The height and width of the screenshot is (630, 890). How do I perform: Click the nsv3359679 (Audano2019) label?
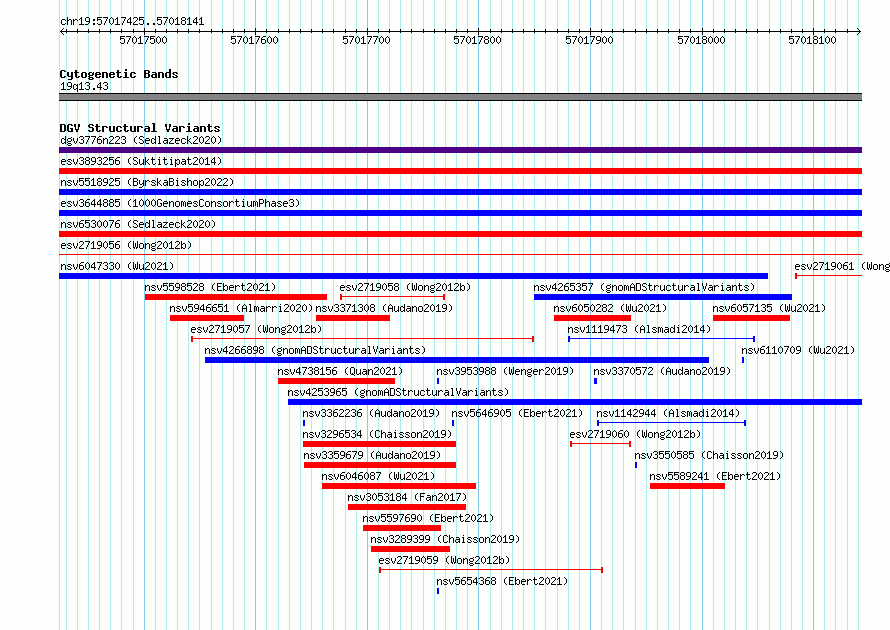[x=372, y=455]
